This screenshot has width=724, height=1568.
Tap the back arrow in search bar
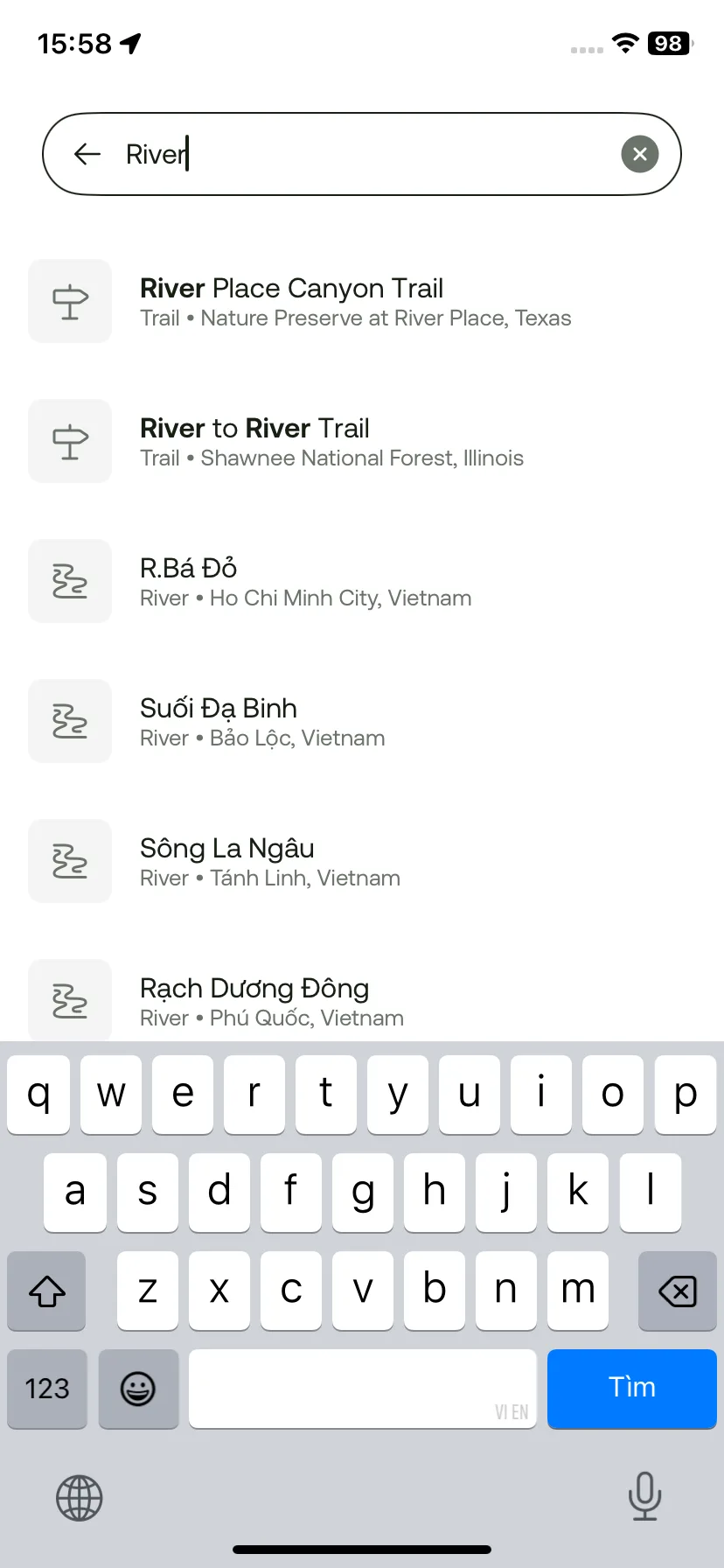87,155
